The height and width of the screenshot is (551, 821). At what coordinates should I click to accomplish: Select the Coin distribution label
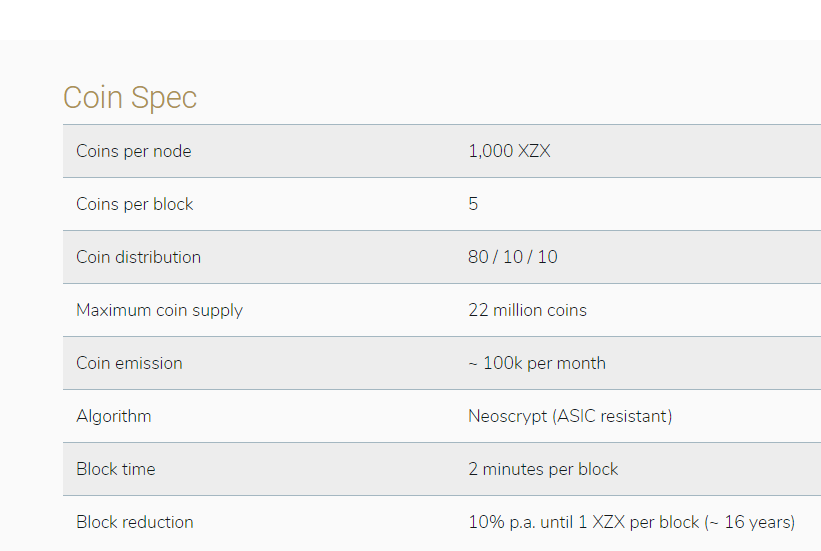[138, 257]
